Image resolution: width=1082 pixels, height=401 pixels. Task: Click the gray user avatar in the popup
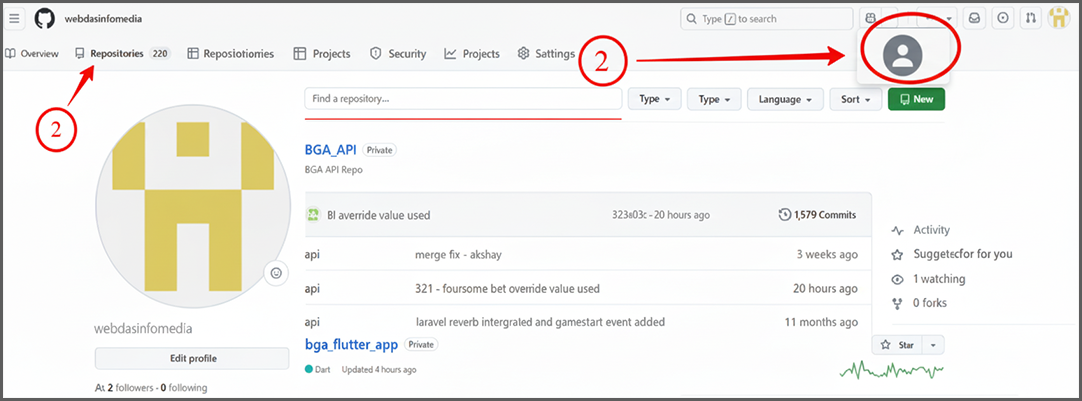902,55
